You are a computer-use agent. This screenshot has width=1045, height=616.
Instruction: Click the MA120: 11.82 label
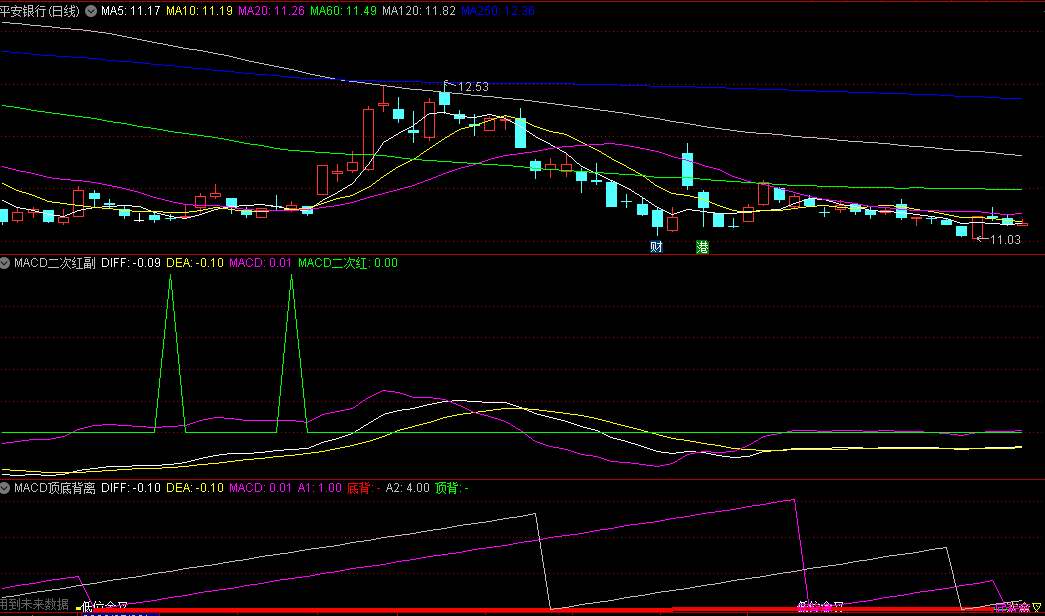tap(419, 11)
